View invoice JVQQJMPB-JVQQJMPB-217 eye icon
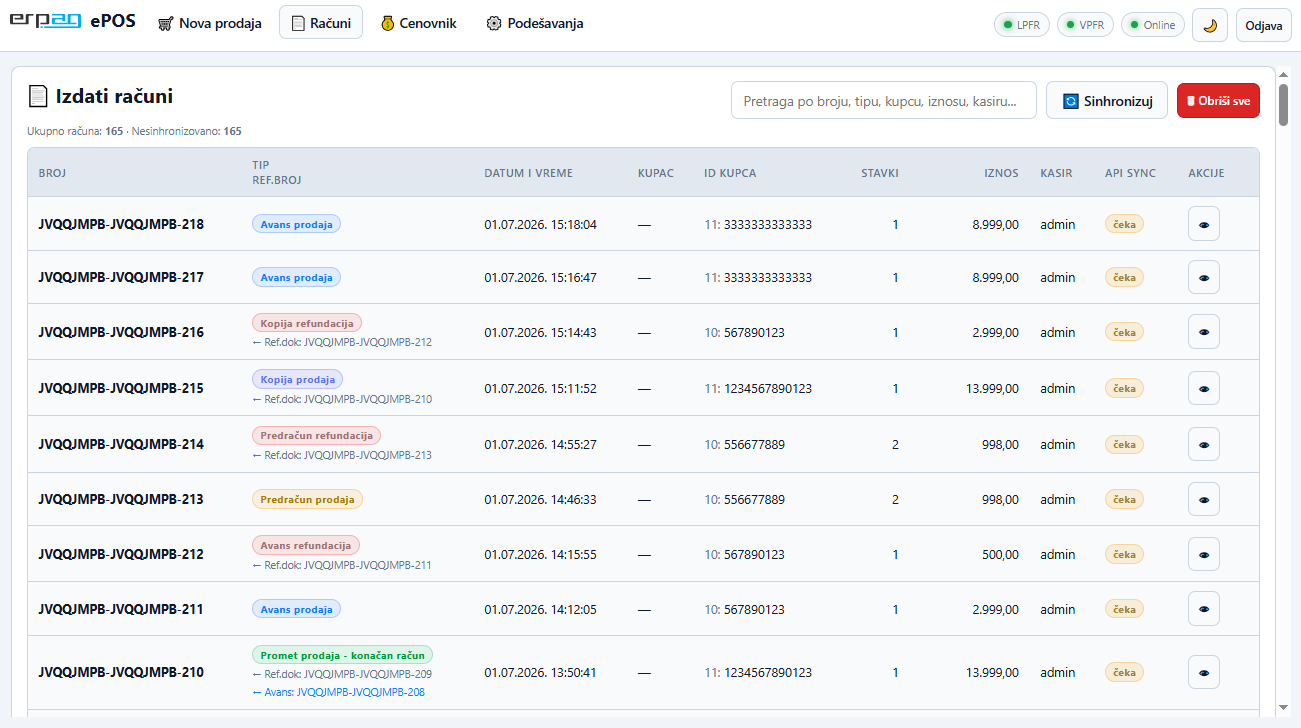 [x=1203, y=277]
